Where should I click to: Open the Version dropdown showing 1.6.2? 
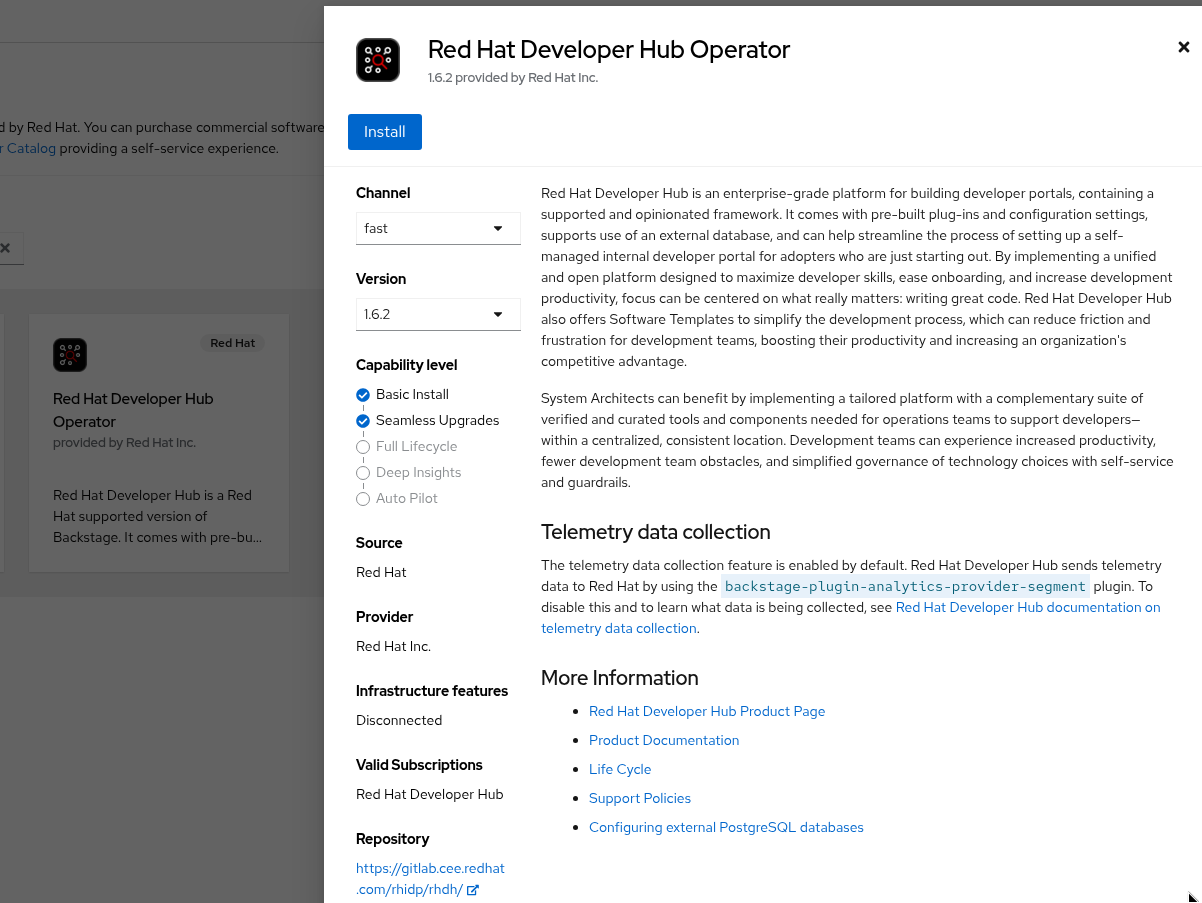pyautogui.click(x=438, y=314)
